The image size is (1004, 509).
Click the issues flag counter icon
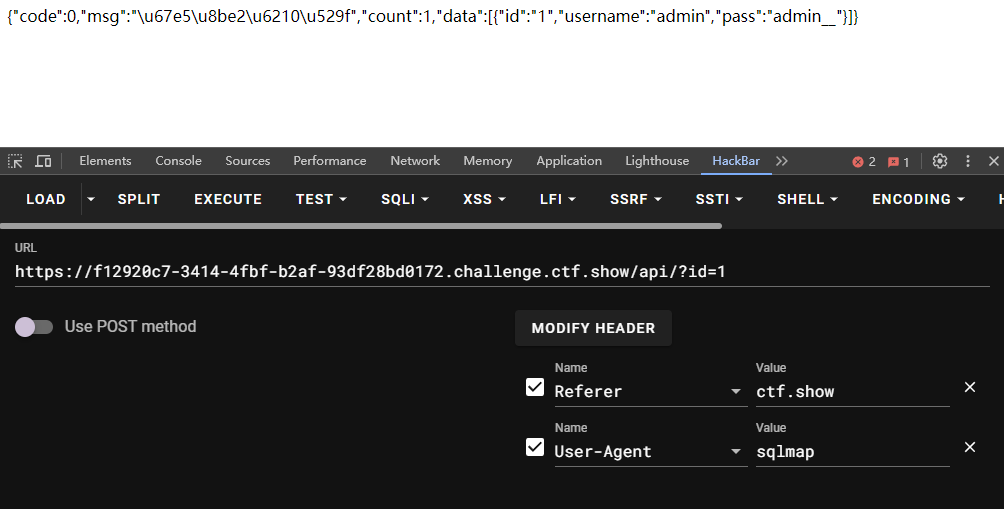pyautogui.click(x=898, y=162)
